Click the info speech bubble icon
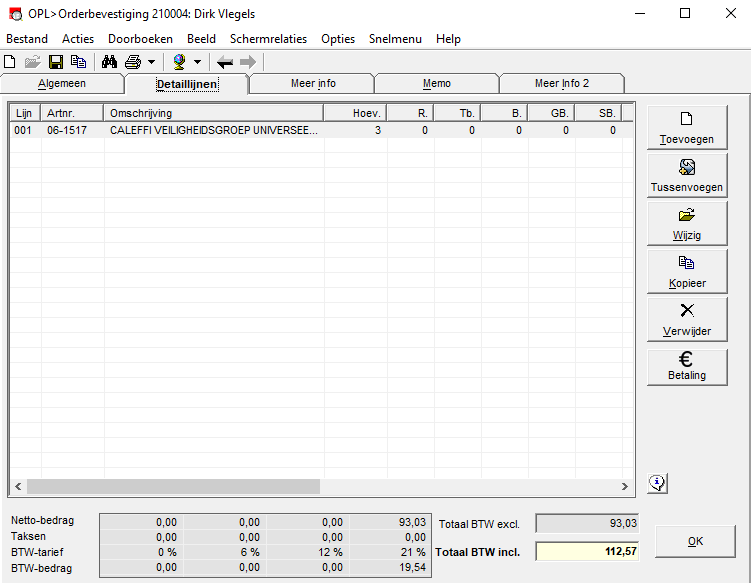Screen dimensions: 751x583 coord(658,483)
